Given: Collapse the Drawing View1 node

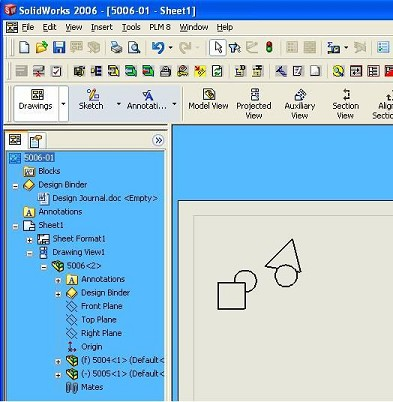Looking at the screenshot, I should [x=30, y=254].
